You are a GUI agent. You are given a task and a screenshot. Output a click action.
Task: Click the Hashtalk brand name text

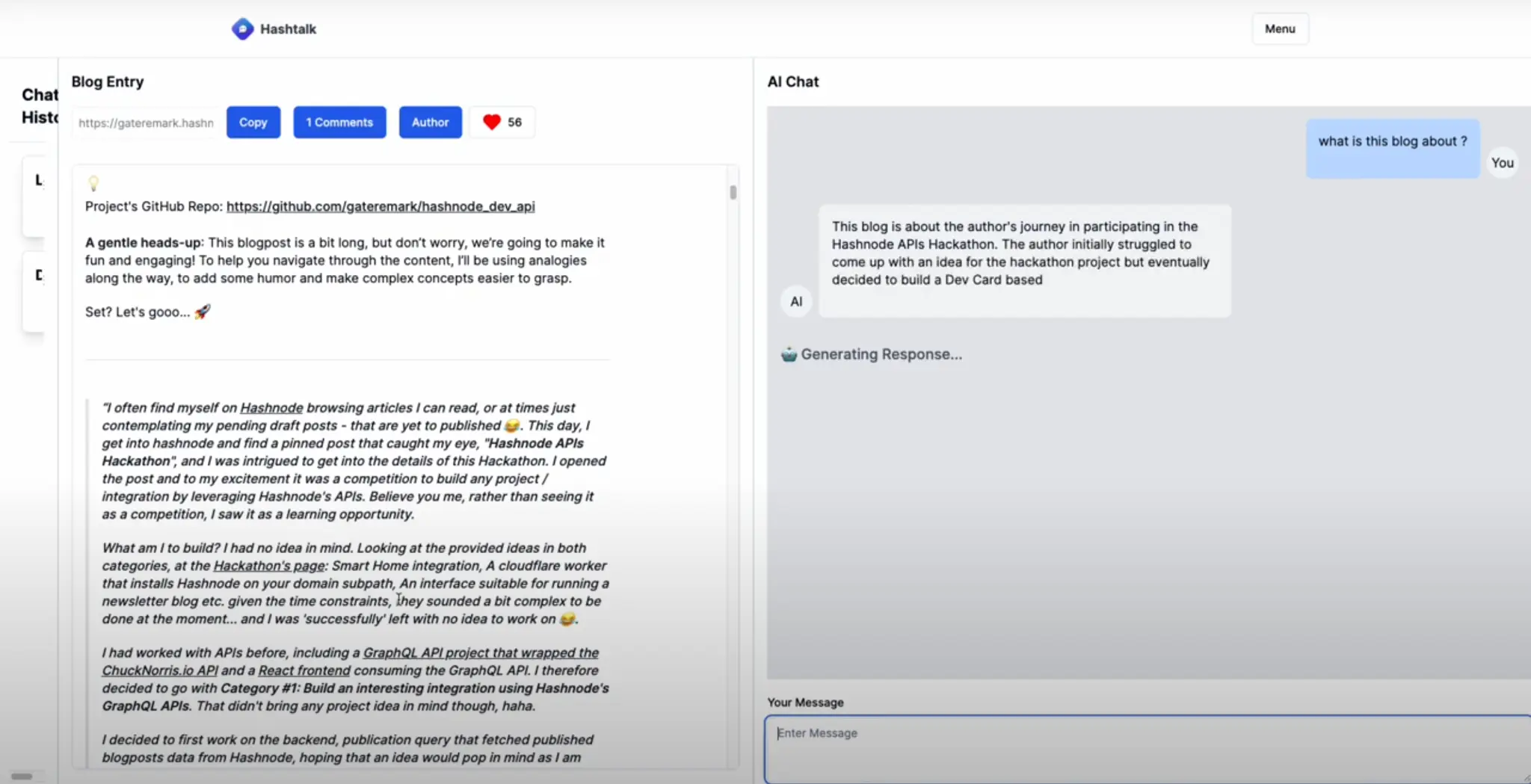pyautogui.click(x=288, y=29)
